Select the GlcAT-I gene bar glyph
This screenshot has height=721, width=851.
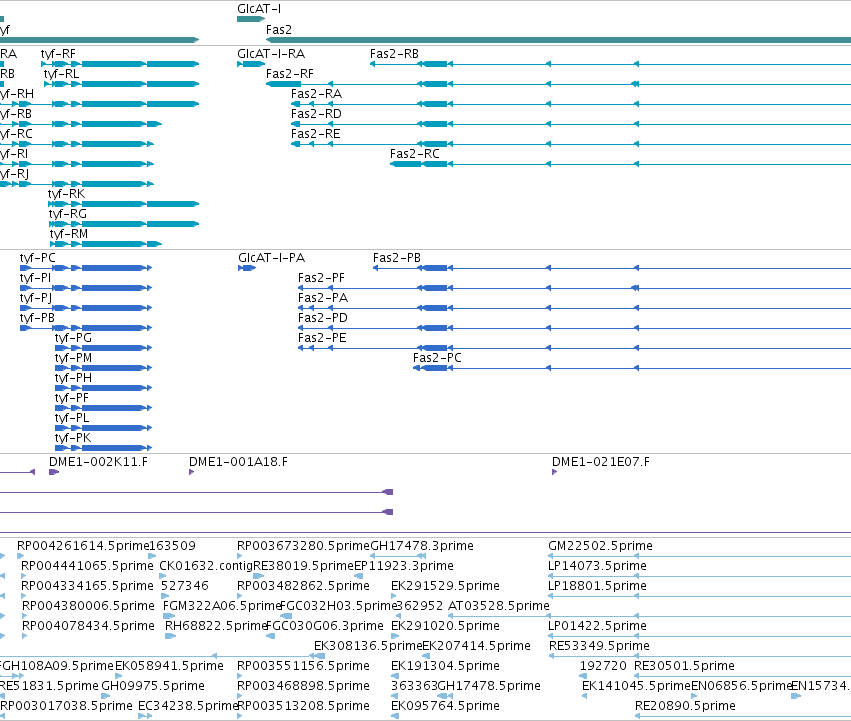(251, 19)
